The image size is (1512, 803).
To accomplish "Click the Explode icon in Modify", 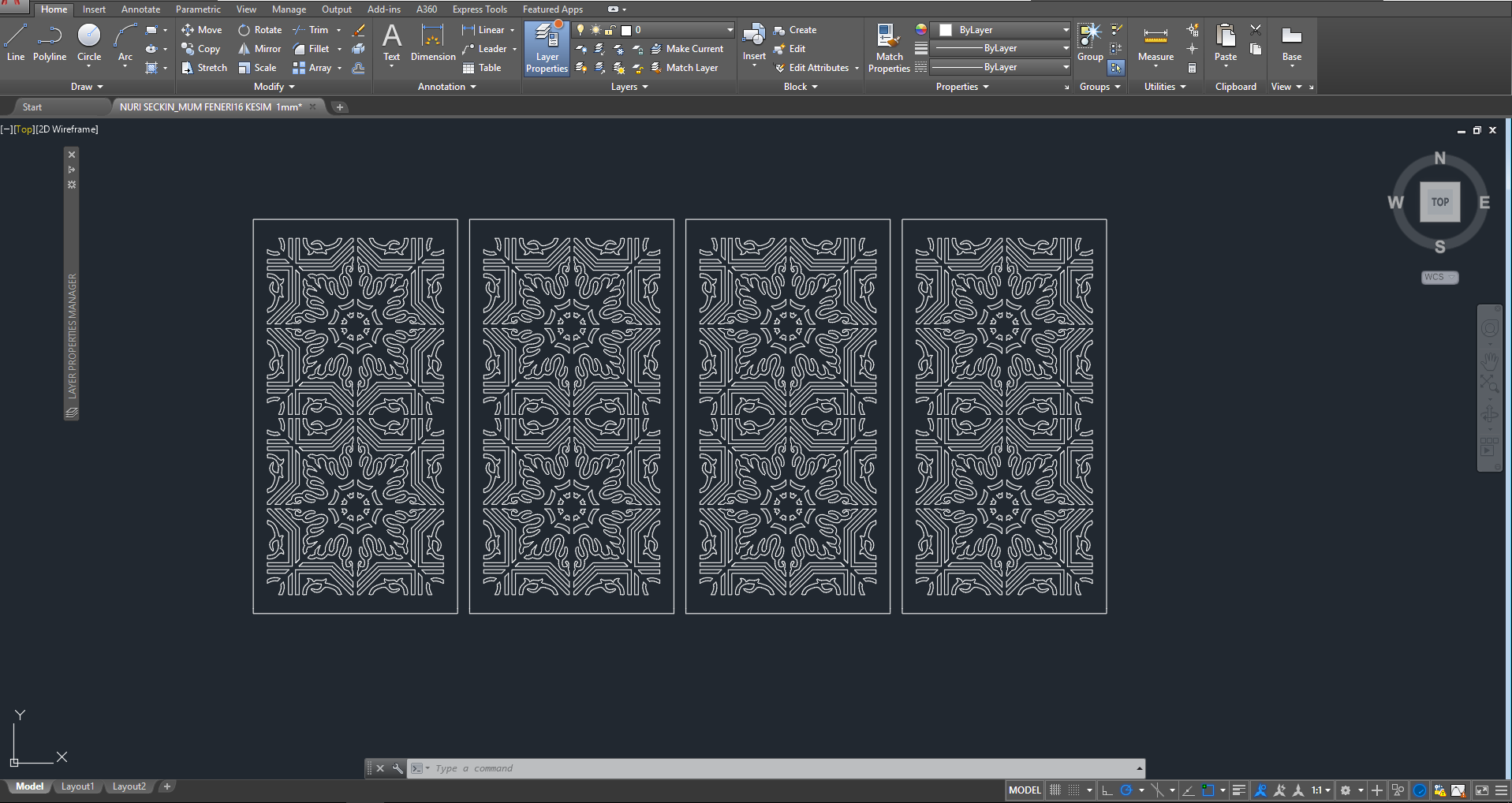I will [358, 49].
